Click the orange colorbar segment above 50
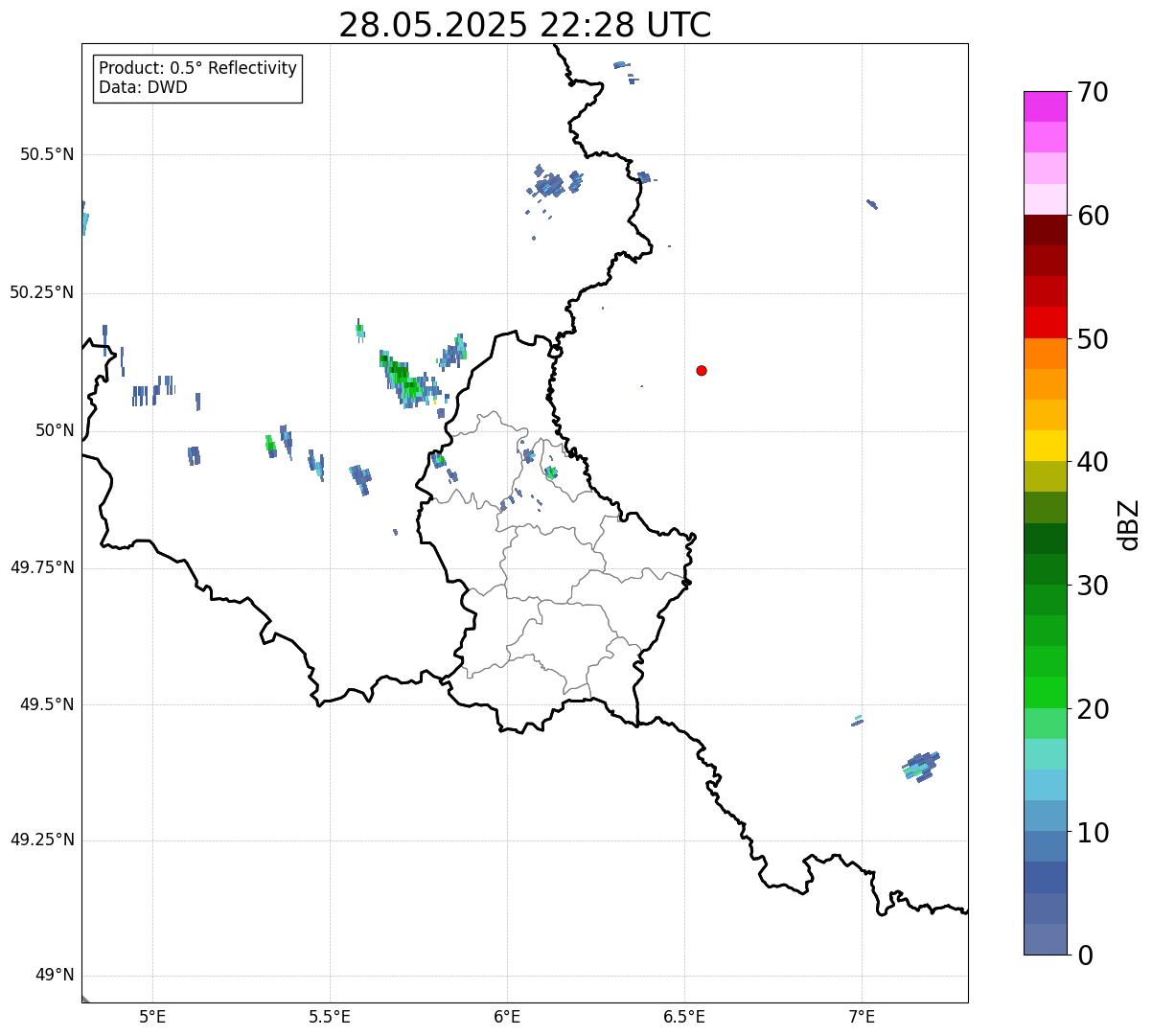The width and height of the screenshot is (1152, 1036). tap(1045, 353)
